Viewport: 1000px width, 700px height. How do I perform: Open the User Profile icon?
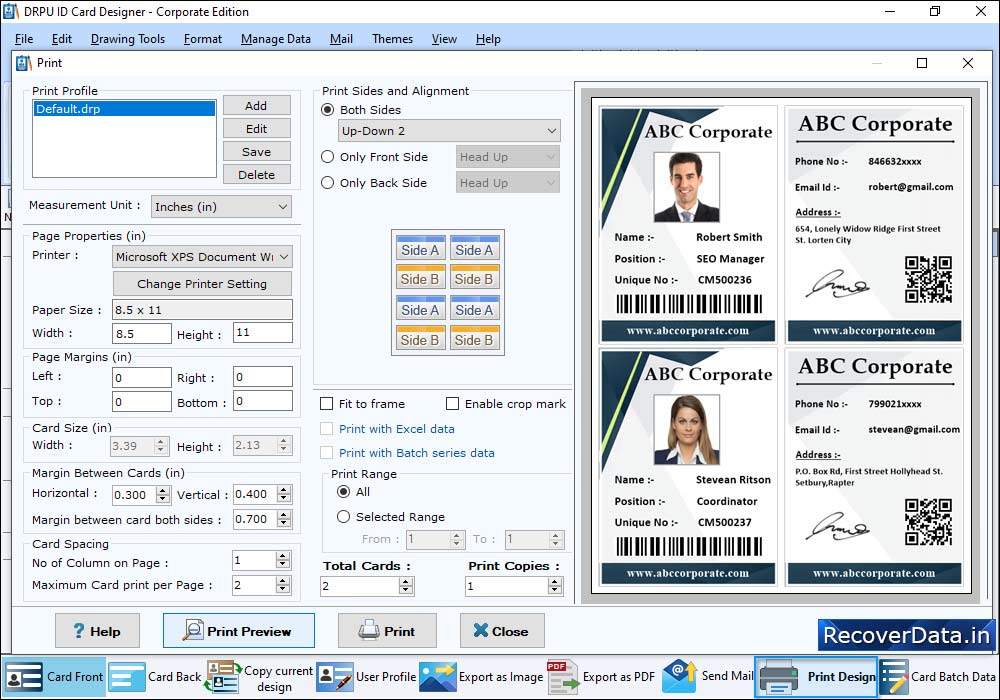[334, 677]
